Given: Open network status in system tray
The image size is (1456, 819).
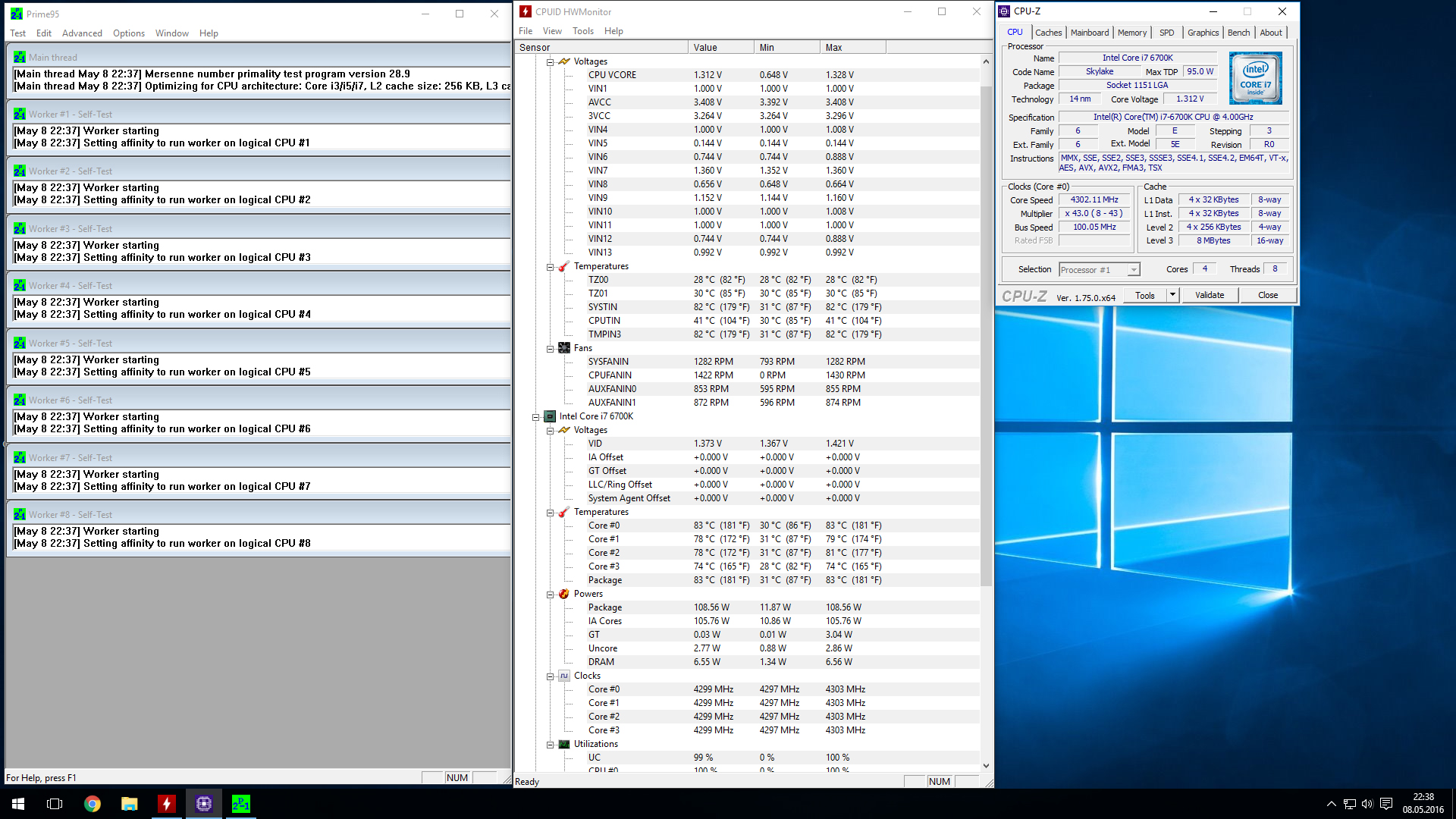Looking at the screenshot, I should click(x=1349, y=804).
